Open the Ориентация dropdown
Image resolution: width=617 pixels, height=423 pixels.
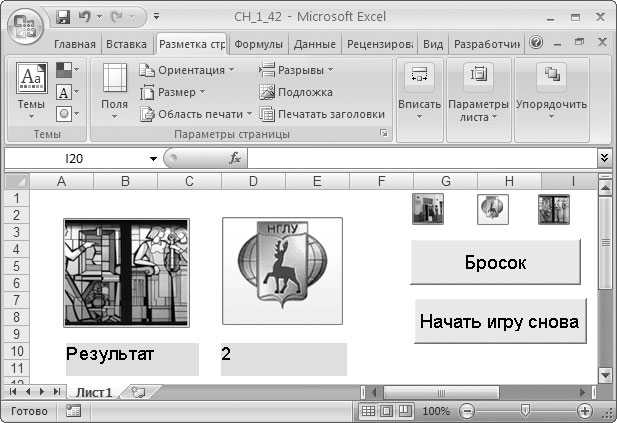(x=187, y=70)
